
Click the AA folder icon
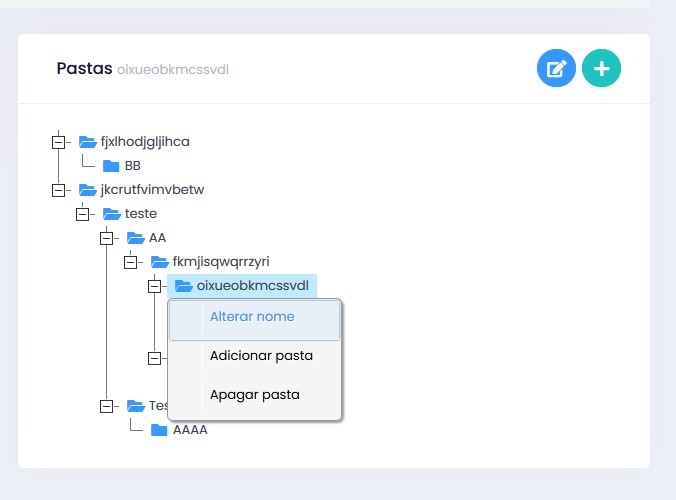(x=136, y=238)
